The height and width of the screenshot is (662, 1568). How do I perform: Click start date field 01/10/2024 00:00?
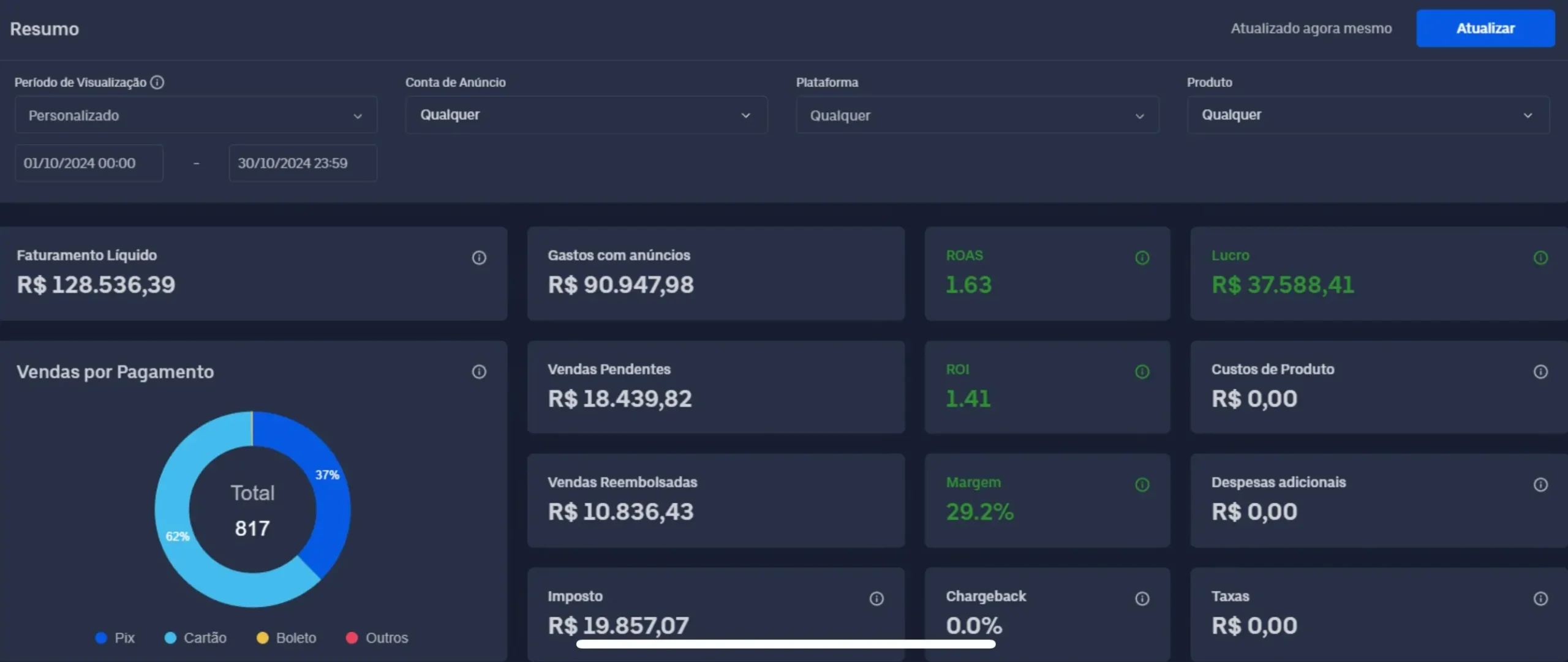pyautogui.click(x=89, y=164)
